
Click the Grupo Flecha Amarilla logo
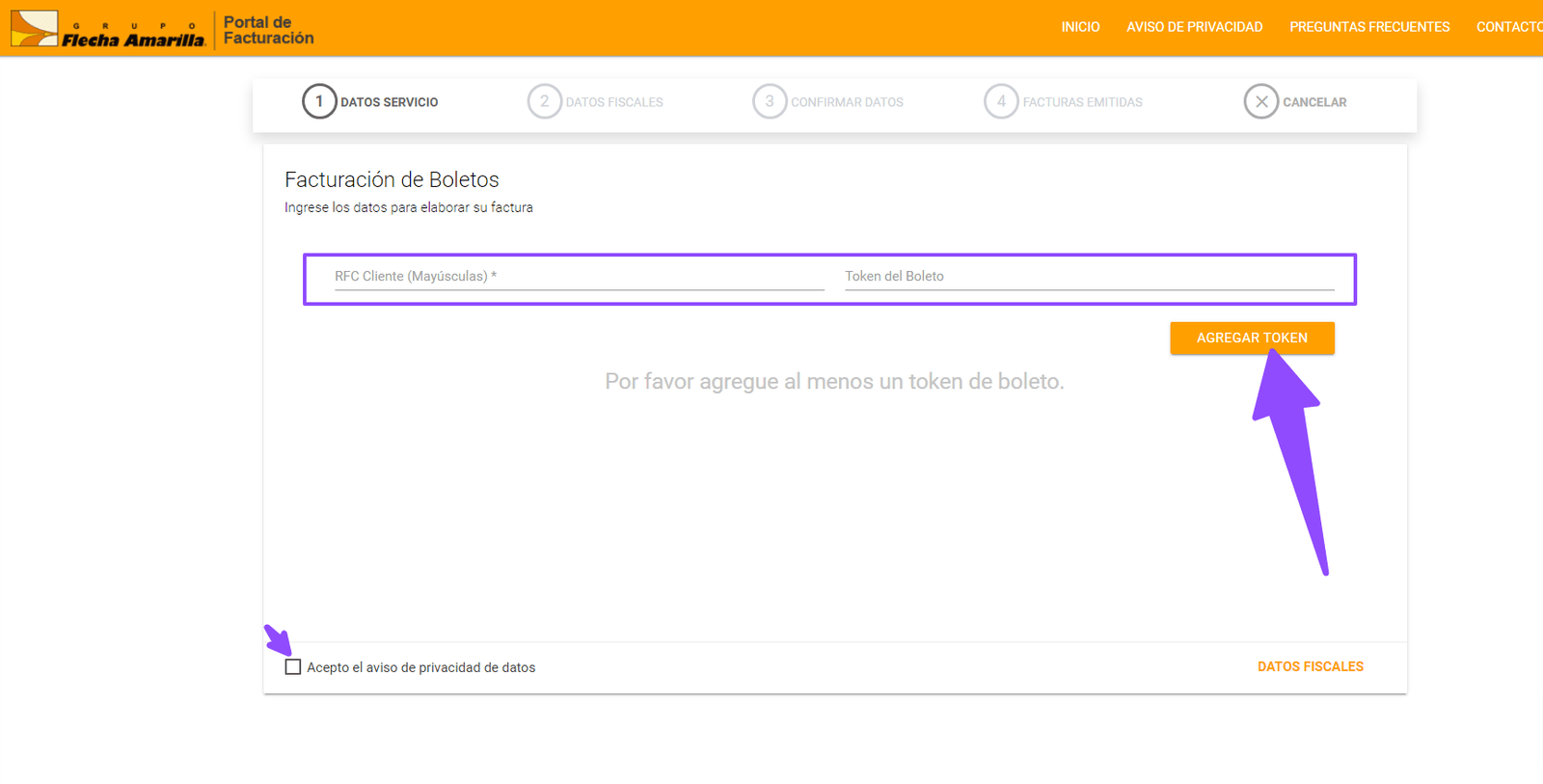pyautogui.click(x=108, y=28)
